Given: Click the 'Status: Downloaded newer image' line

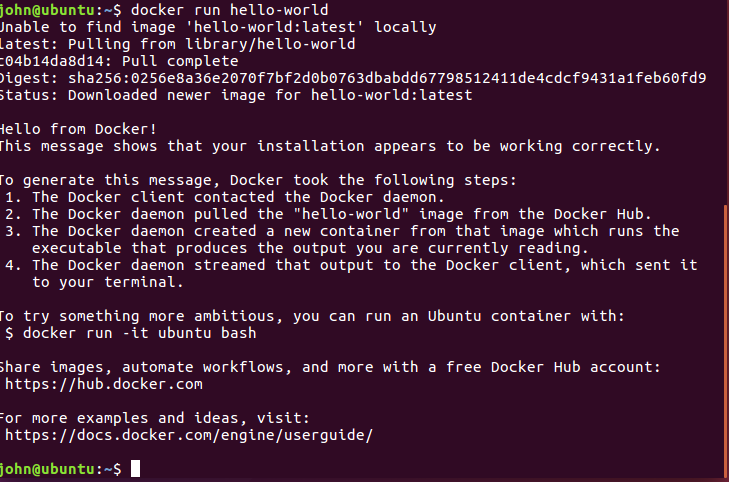Looking at the screenshot, I should (235, 95).
